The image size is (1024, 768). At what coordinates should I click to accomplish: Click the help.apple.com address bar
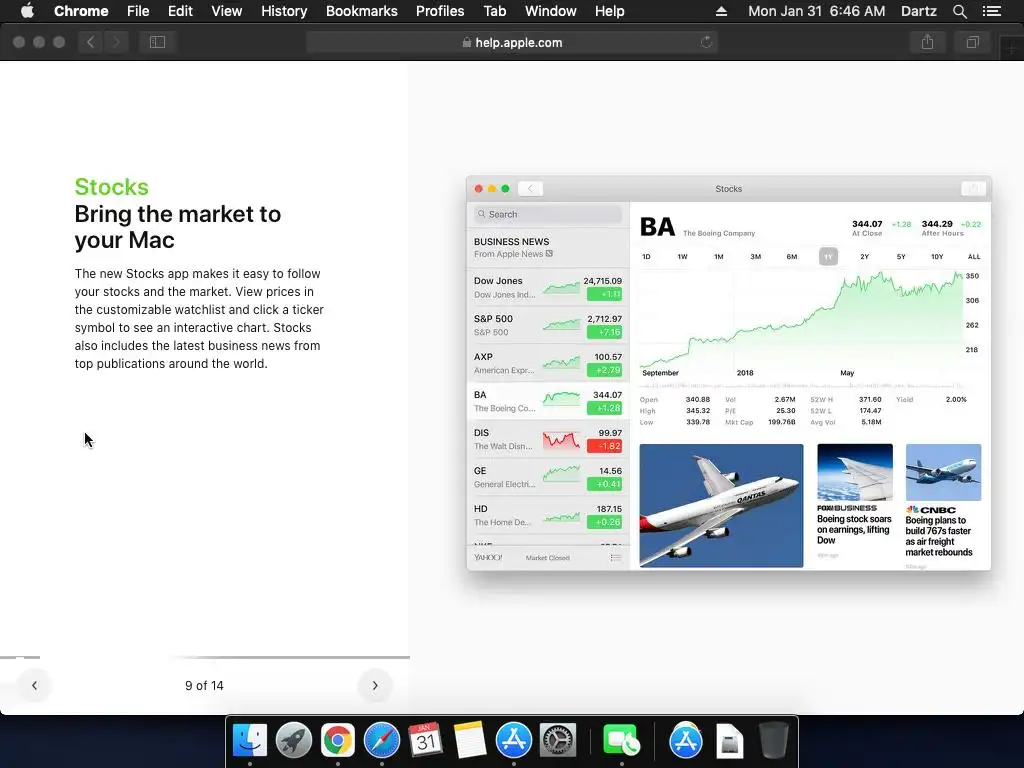512,42
